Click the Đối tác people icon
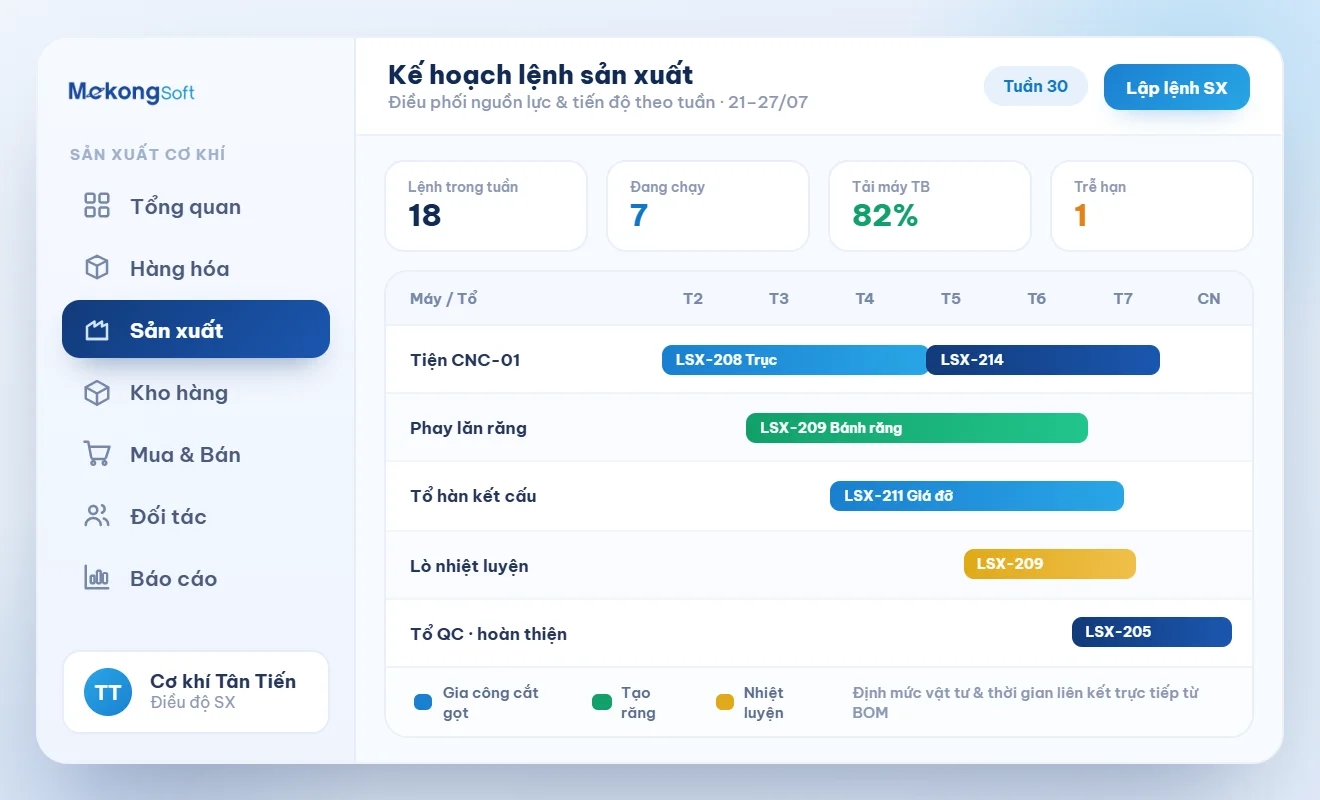 [x=97, y=516]
